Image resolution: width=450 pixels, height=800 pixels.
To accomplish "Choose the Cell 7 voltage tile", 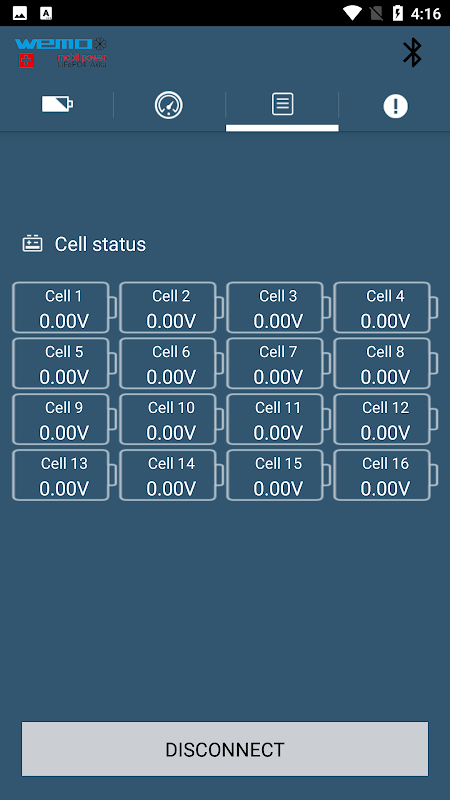I will click(279, 363).
